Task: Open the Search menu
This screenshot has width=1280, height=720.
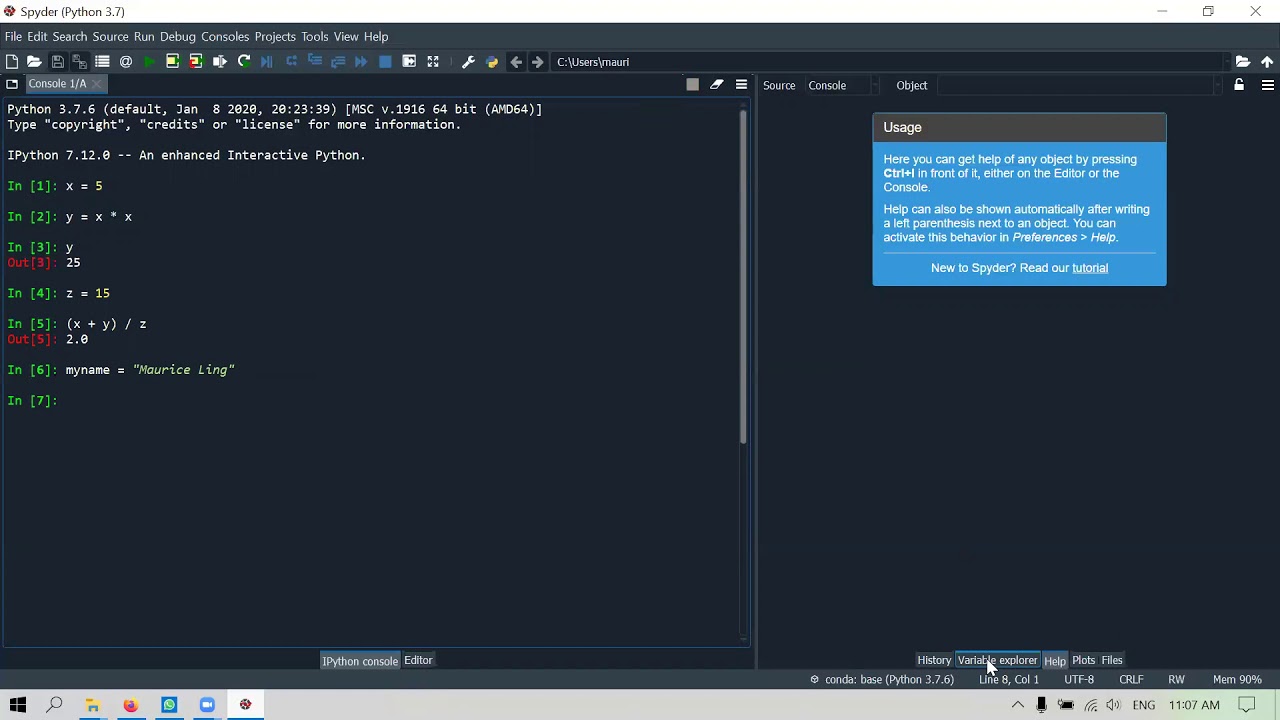Action: click(70, 37)
